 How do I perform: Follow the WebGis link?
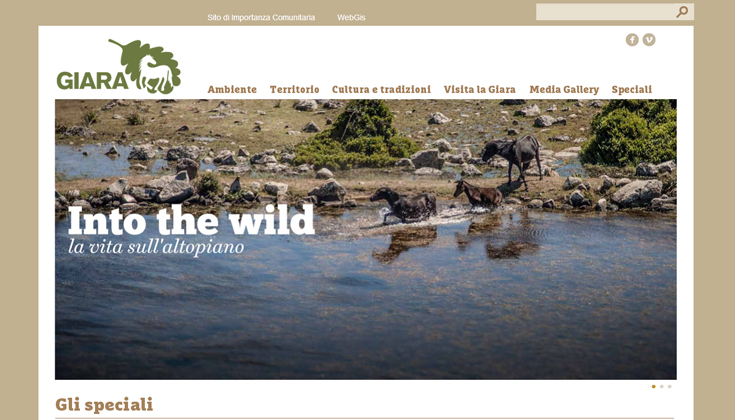[x=351, y=17]
